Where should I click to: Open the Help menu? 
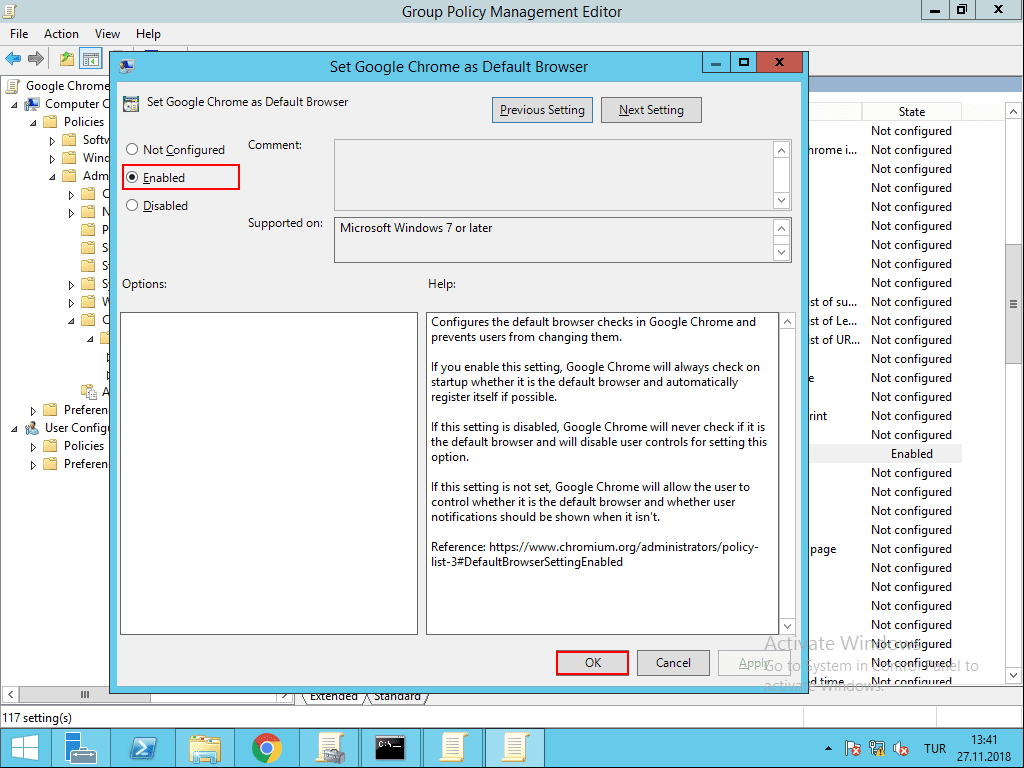[148, 34]
